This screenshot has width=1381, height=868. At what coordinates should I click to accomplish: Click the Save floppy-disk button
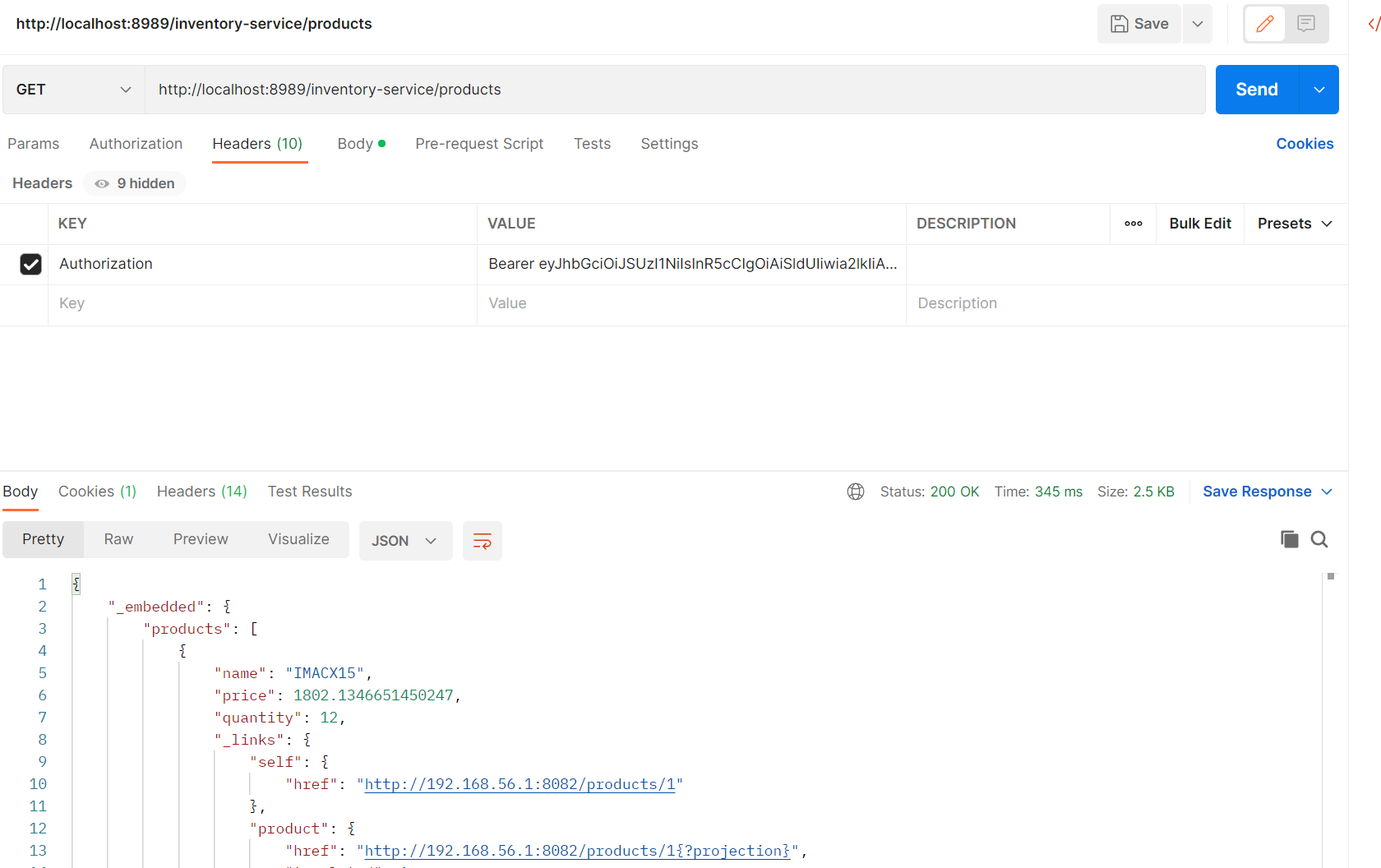point(1139,24)
